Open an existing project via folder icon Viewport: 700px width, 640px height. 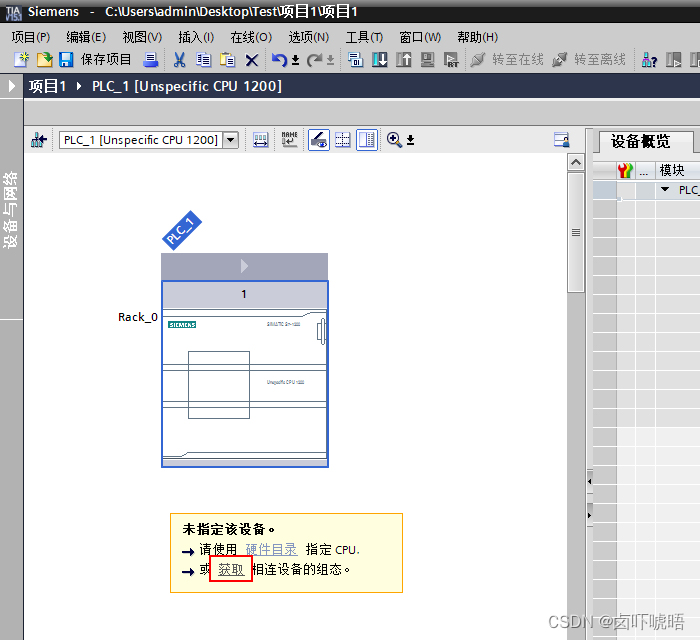[x=44, y=59]
